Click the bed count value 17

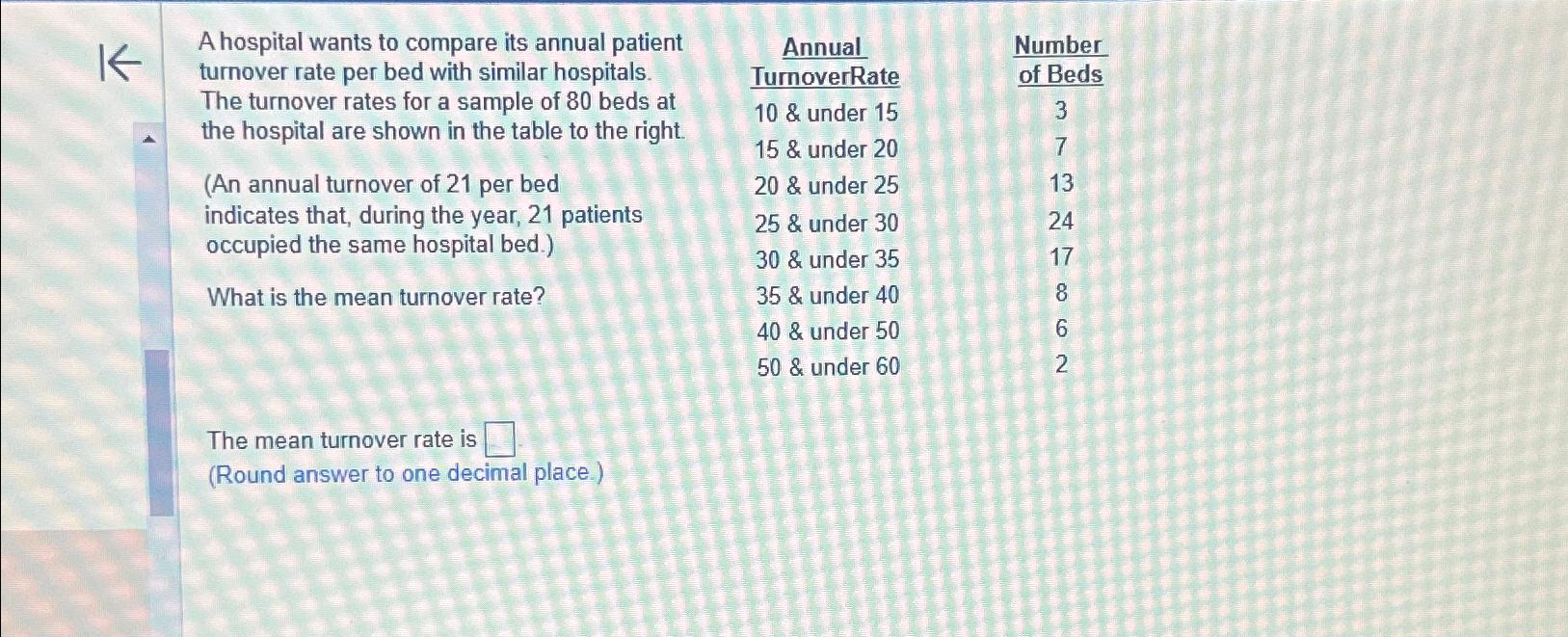tap(1061, 257)
